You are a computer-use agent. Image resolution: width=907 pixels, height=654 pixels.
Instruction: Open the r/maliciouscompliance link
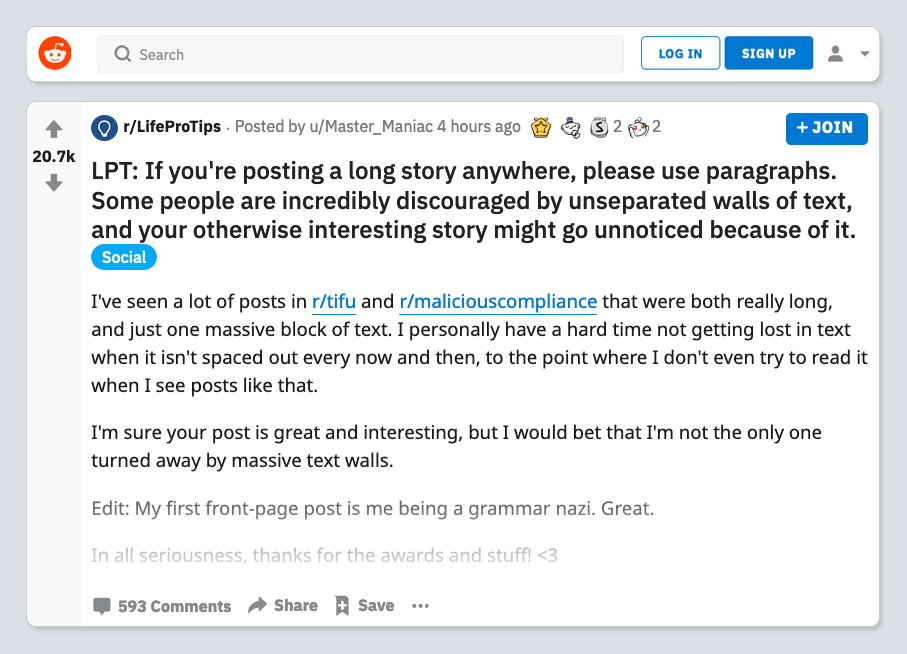tap(498, 301)
